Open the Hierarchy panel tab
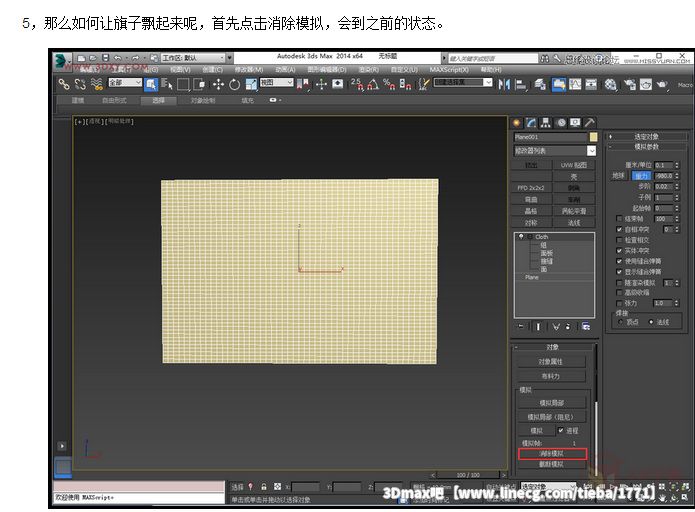The image size is (695, 512). (x=546, y=123)
